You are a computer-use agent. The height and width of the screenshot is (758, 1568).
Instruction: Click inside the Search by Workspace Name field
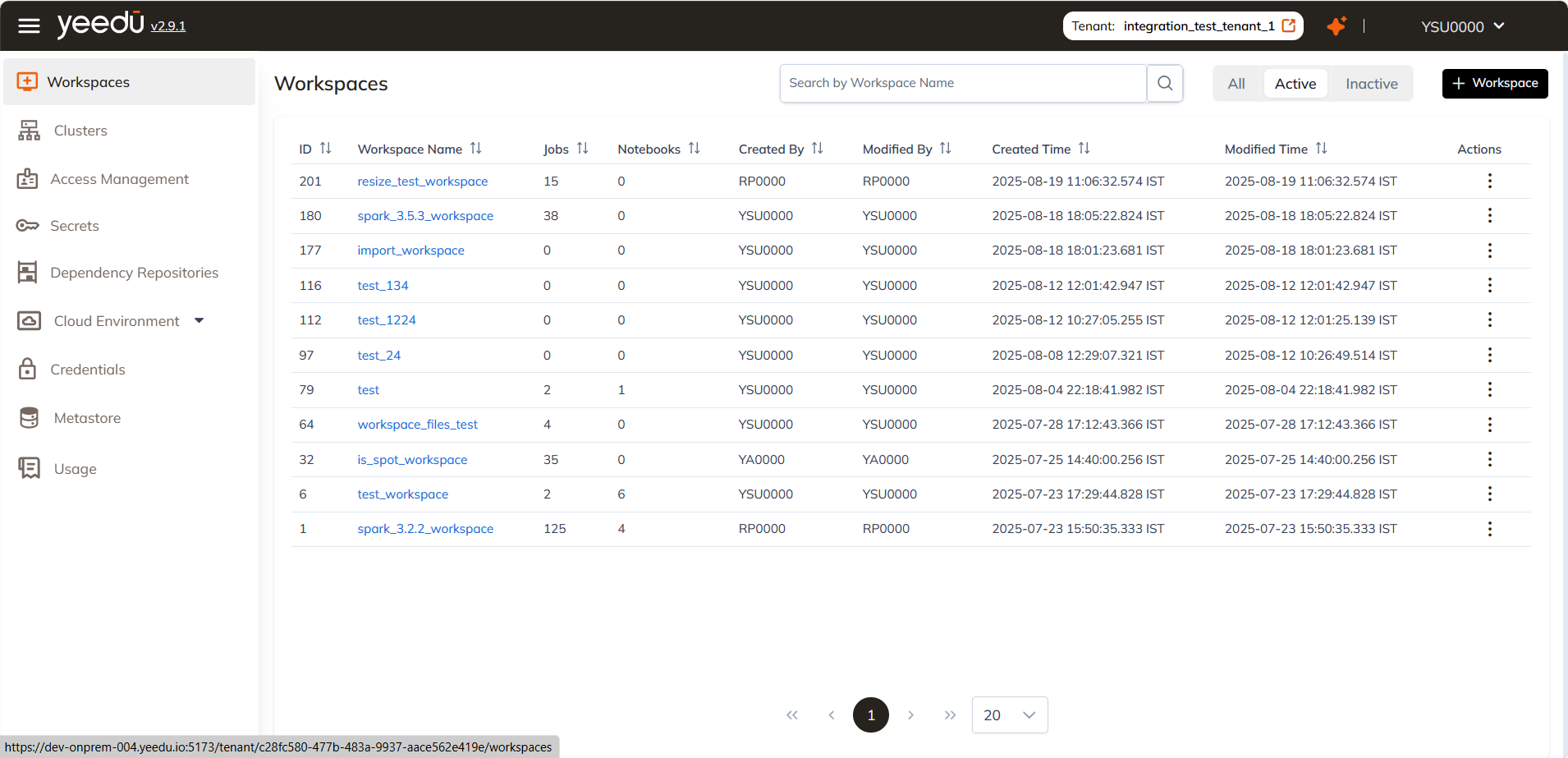(x=961, y=82)
